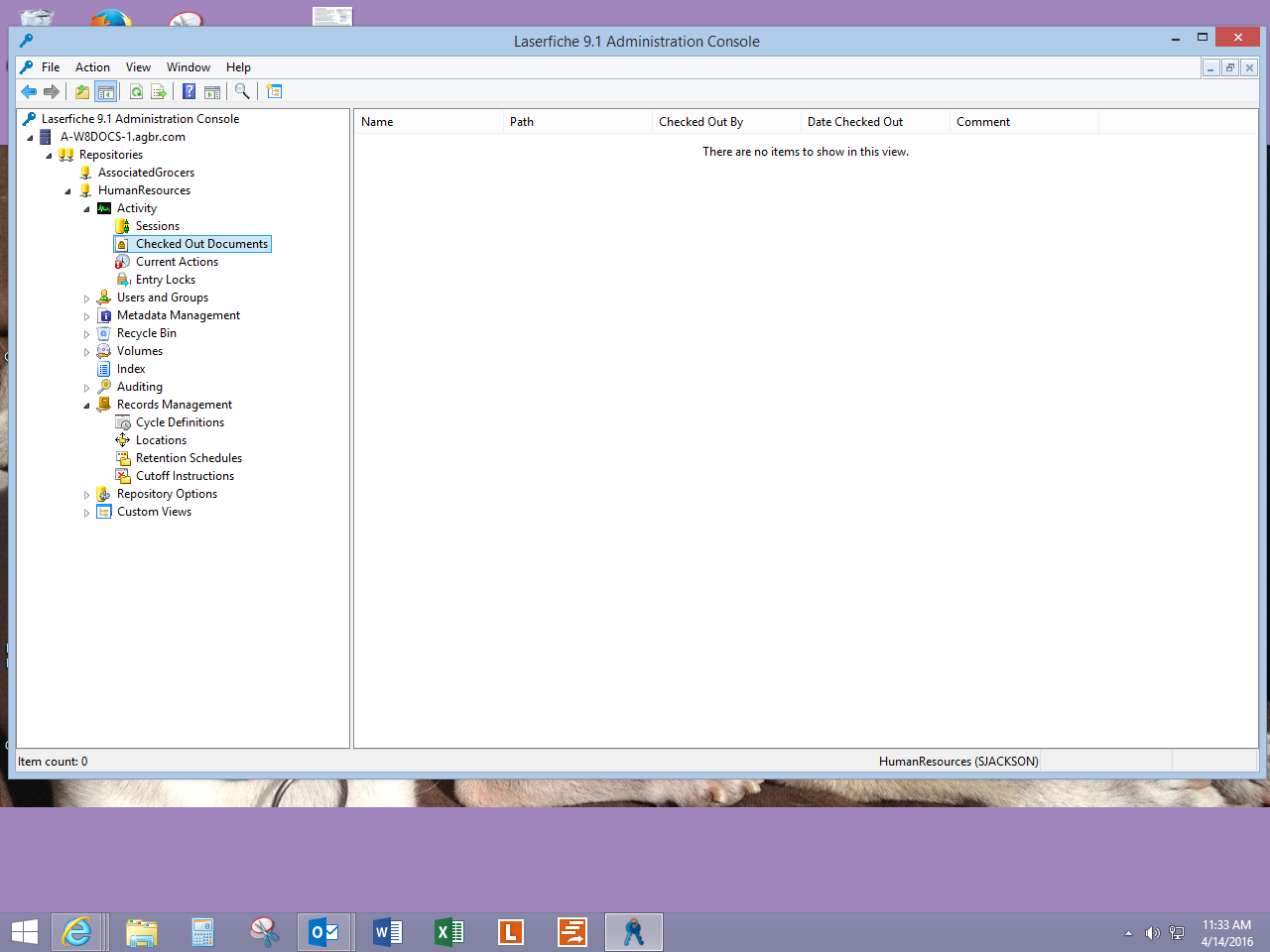Collapse the Records Management node
The width and height of the screenshot is (1270, 952).
pos(87,406)
